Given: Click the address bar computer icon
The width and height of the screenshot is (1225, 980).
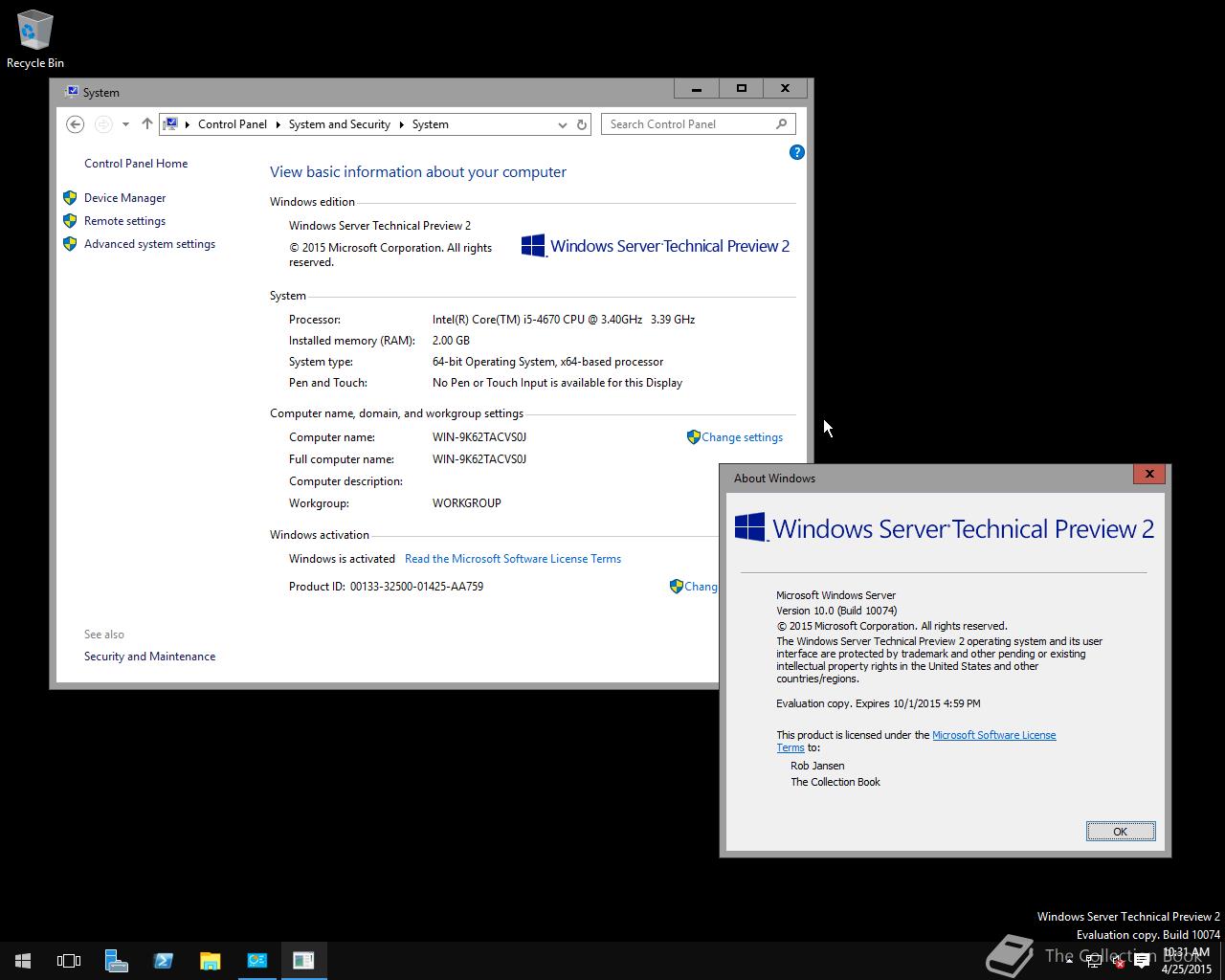Looking at the screenshot, I should click(170, 124).
